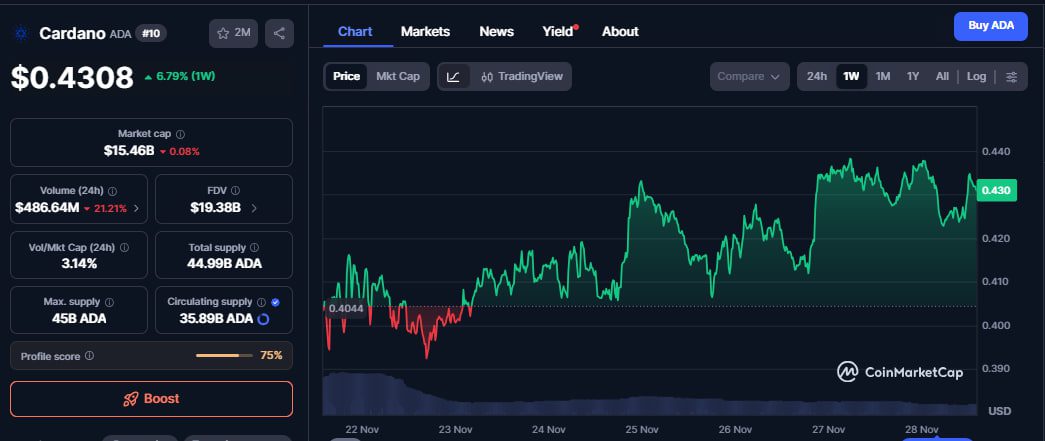Click the 0.440 price axis label
The image size is (1045, 441).
click(x=996, y=151)
